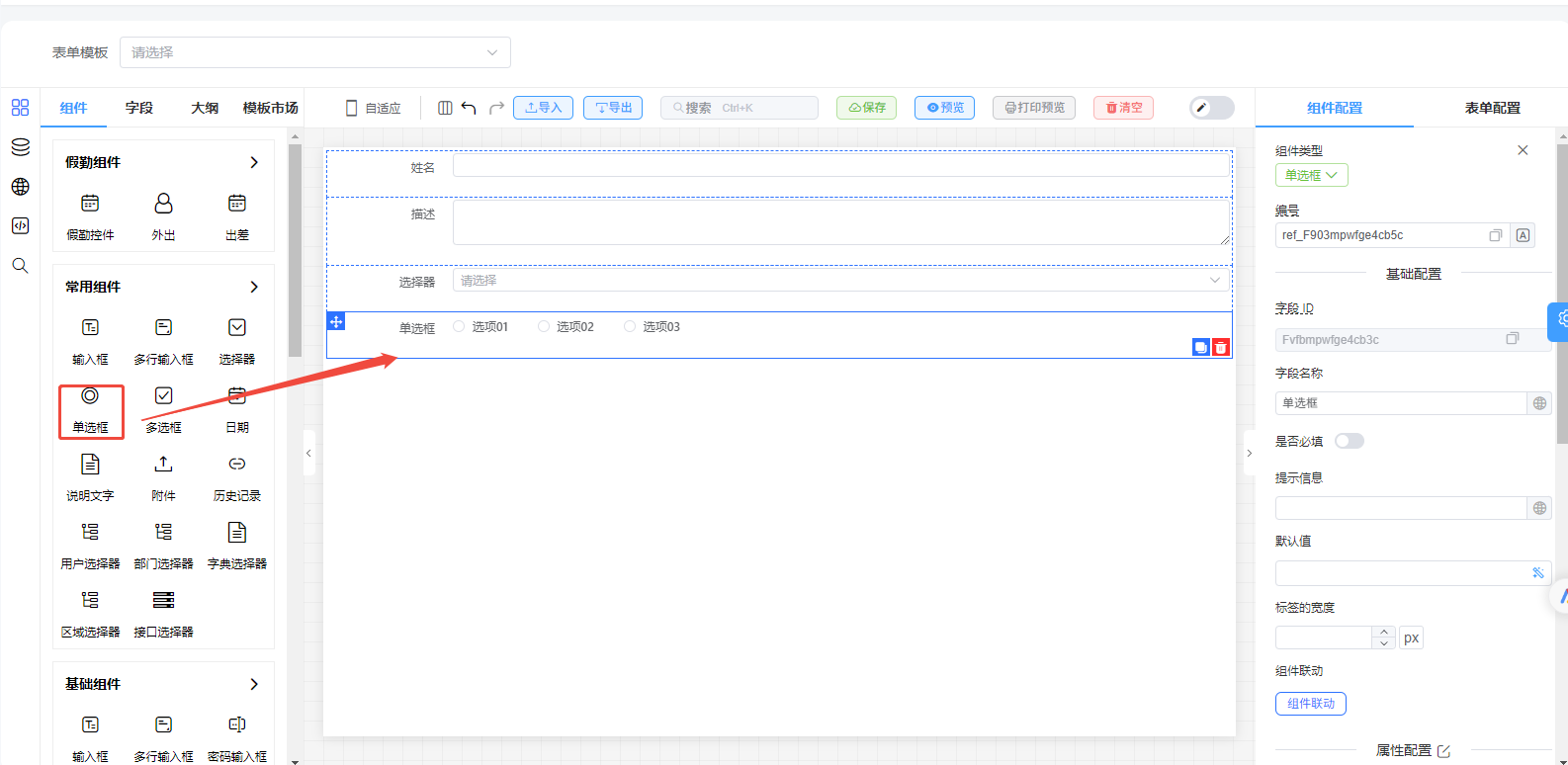Pick the 附件 upload component icon

[163, 465]
